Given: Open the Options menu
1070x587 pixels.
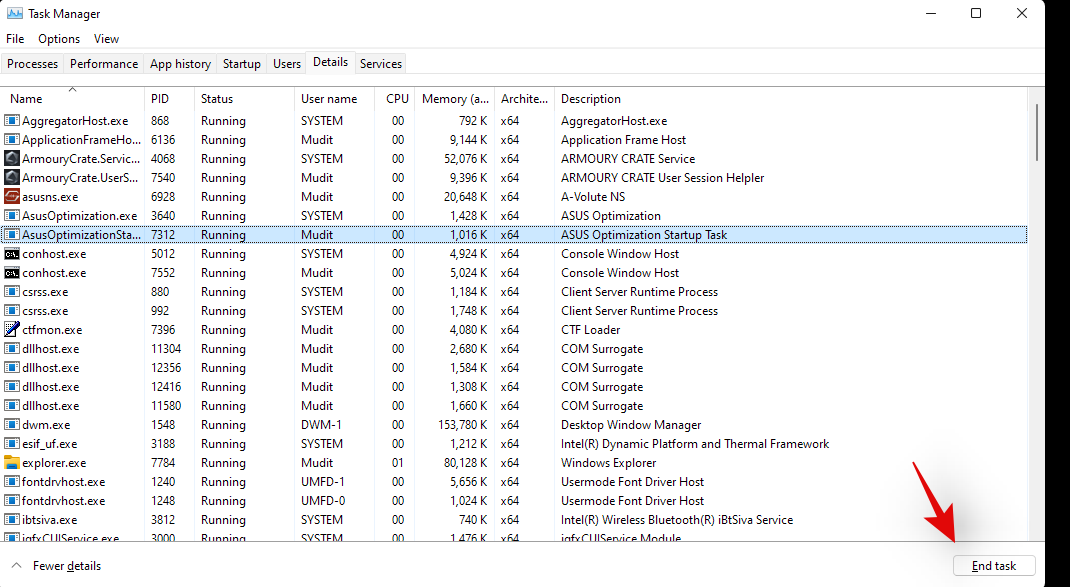Looking at the screenshot, I should coord(59,39).
